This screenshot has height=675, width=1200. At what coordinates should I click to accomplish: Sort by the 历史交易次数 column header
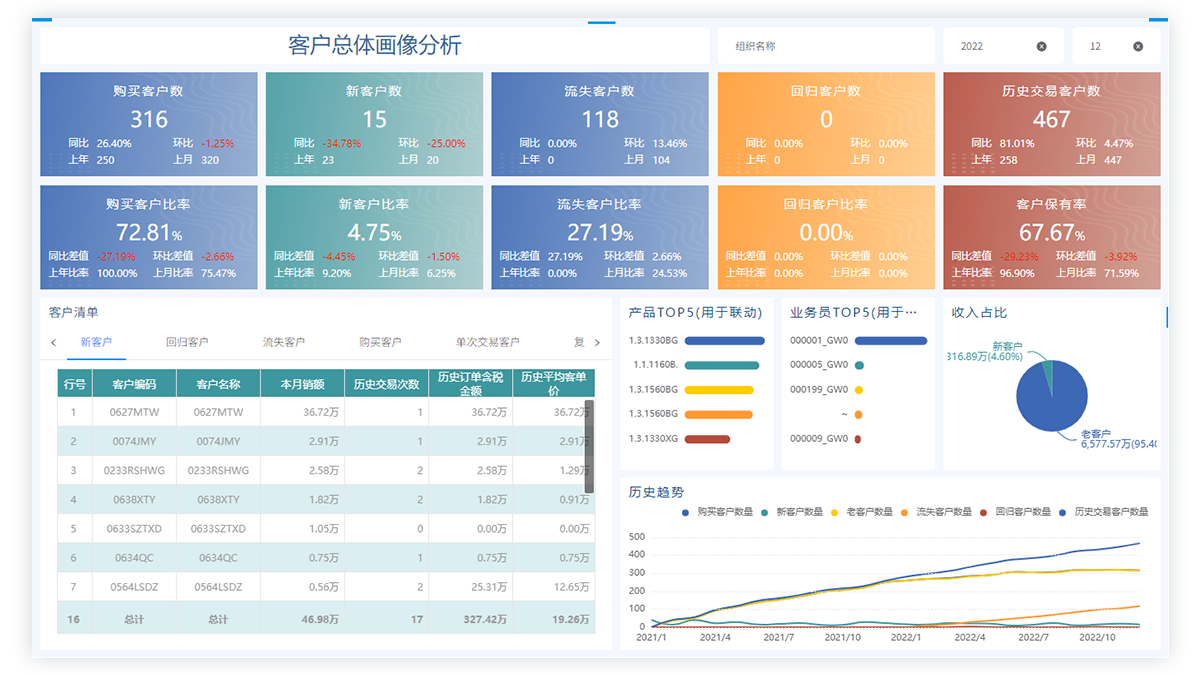tap(386, 384)
